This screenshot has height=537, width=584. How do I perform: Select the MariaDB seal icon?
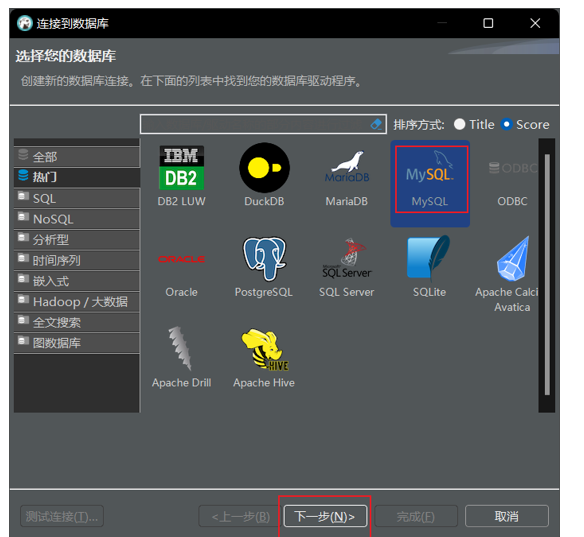tap(347, 167)
